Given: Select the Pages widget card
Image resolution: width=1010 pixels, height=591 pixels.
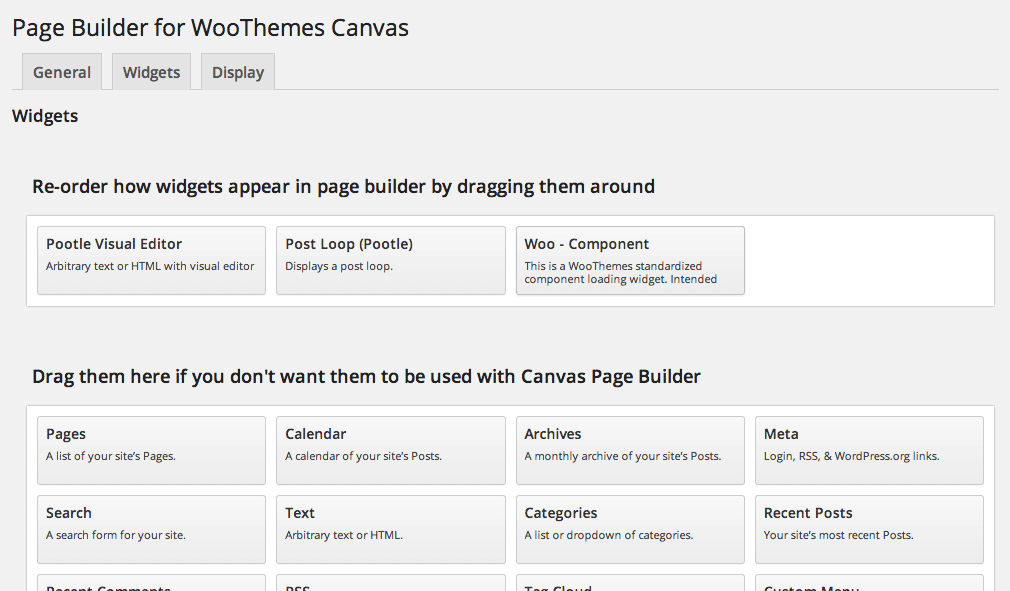Looking at the screenshot, I should coord(151,450).
